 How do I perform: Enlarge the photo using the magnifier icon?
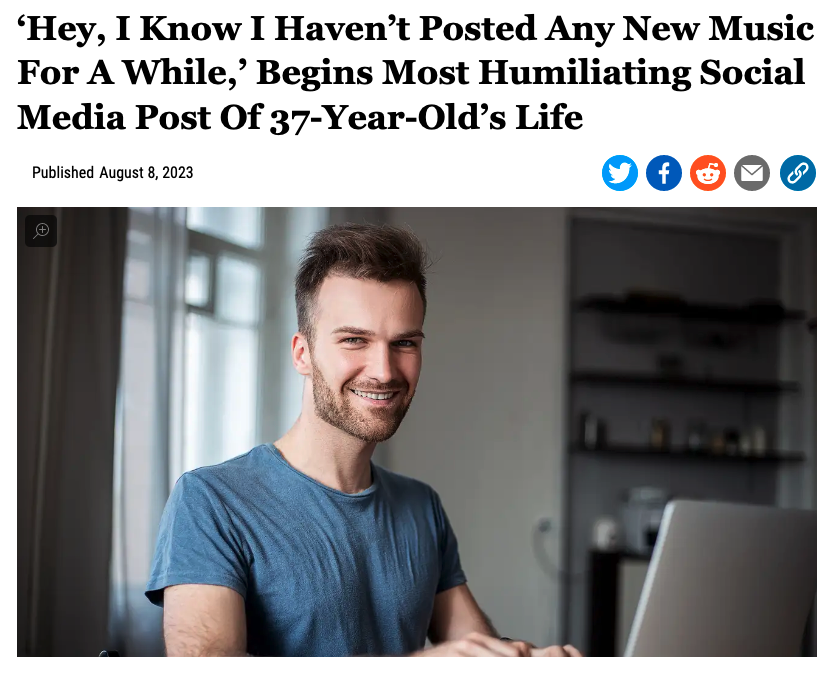click(41, 231)
